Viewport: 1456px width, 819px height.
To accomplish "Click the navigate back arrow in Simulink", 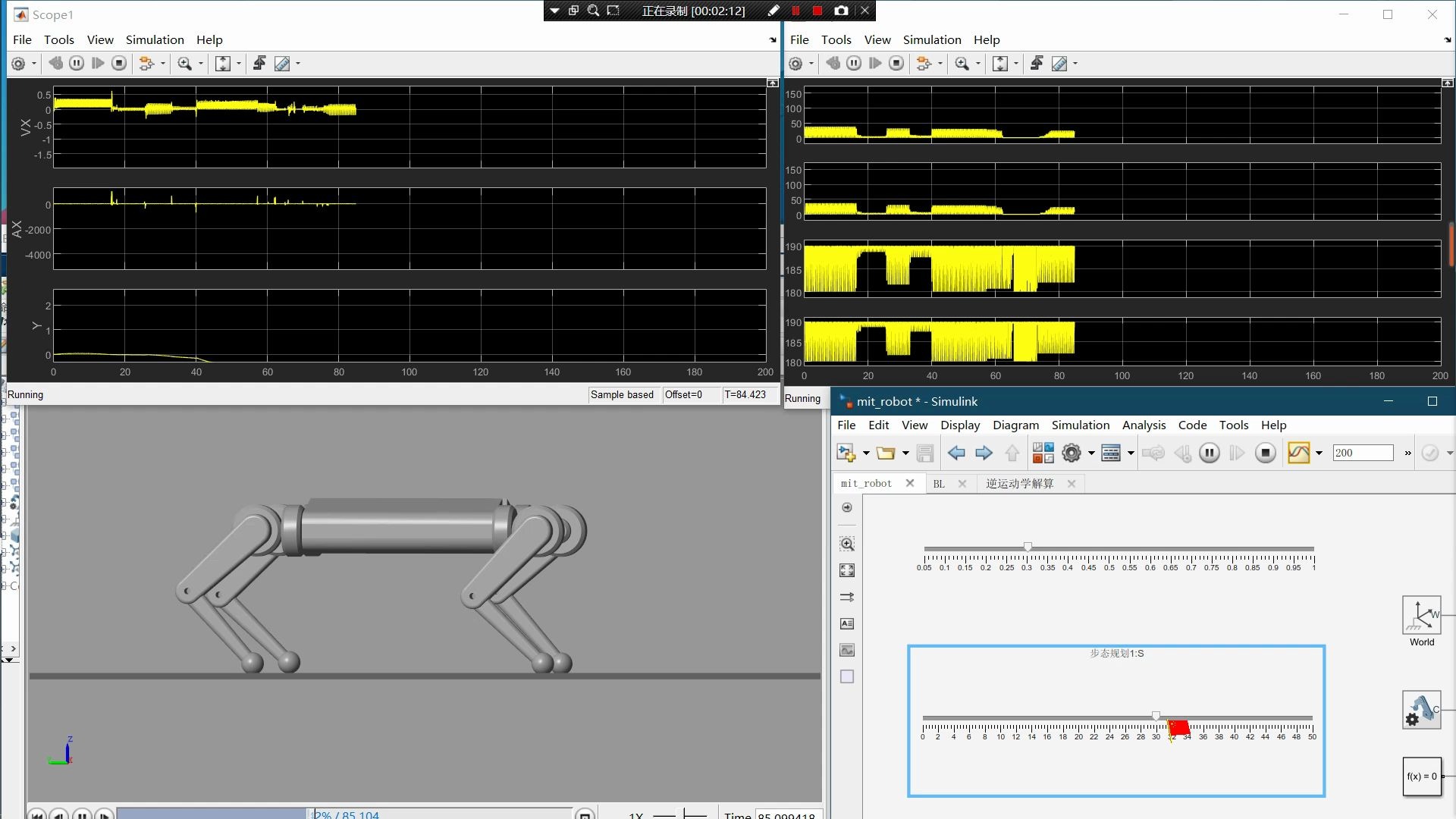I will point(956,453).
